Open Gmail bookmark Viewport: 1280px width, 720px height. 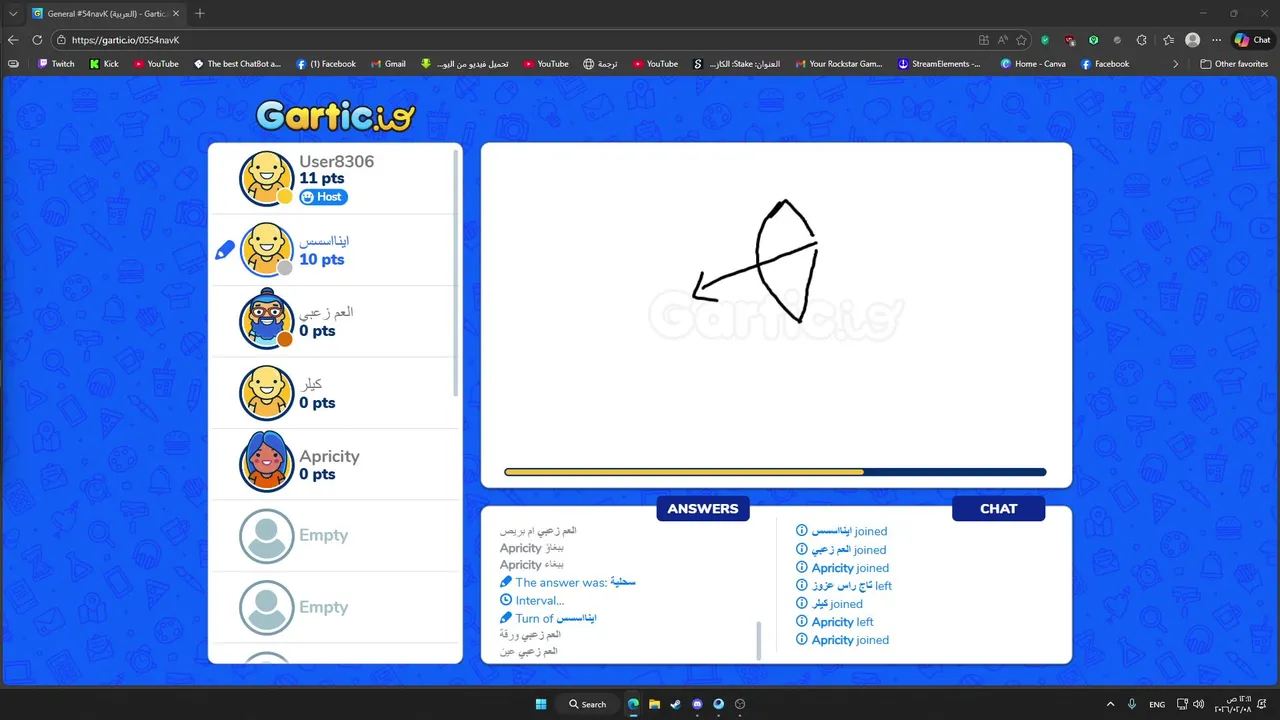[x=388, y=64]
